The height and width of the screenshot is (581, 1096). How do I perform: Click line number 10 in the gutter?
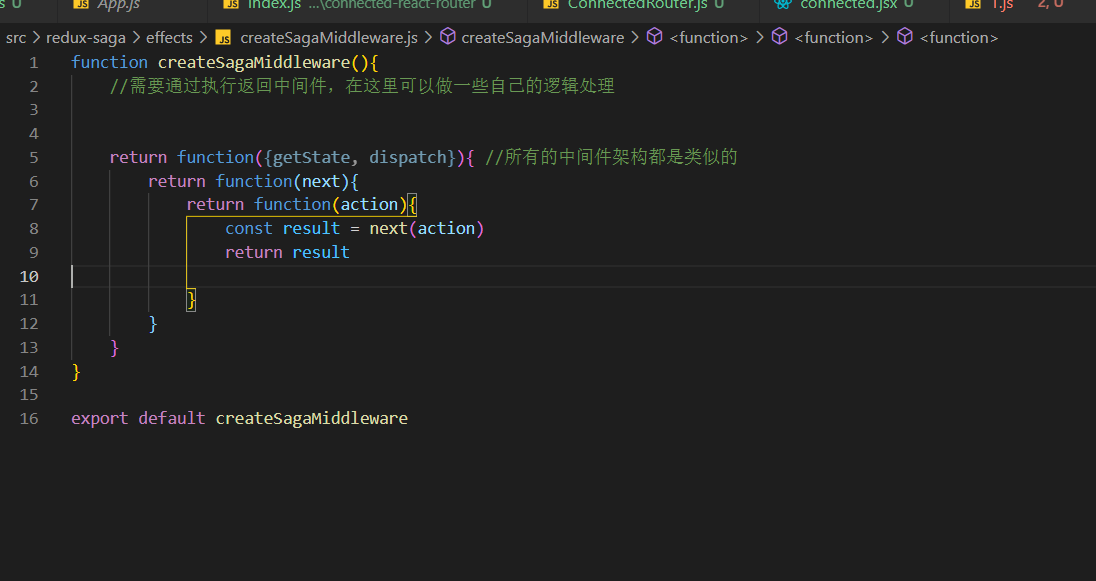(29, 276)
